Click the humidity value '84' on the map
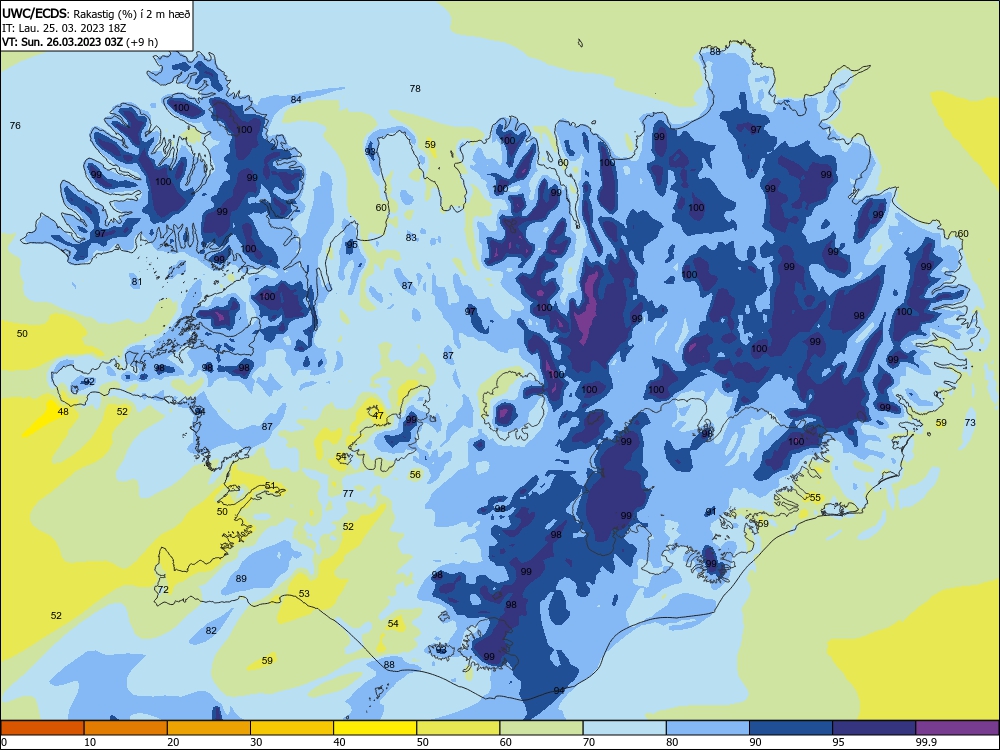 tap(296, 99)
